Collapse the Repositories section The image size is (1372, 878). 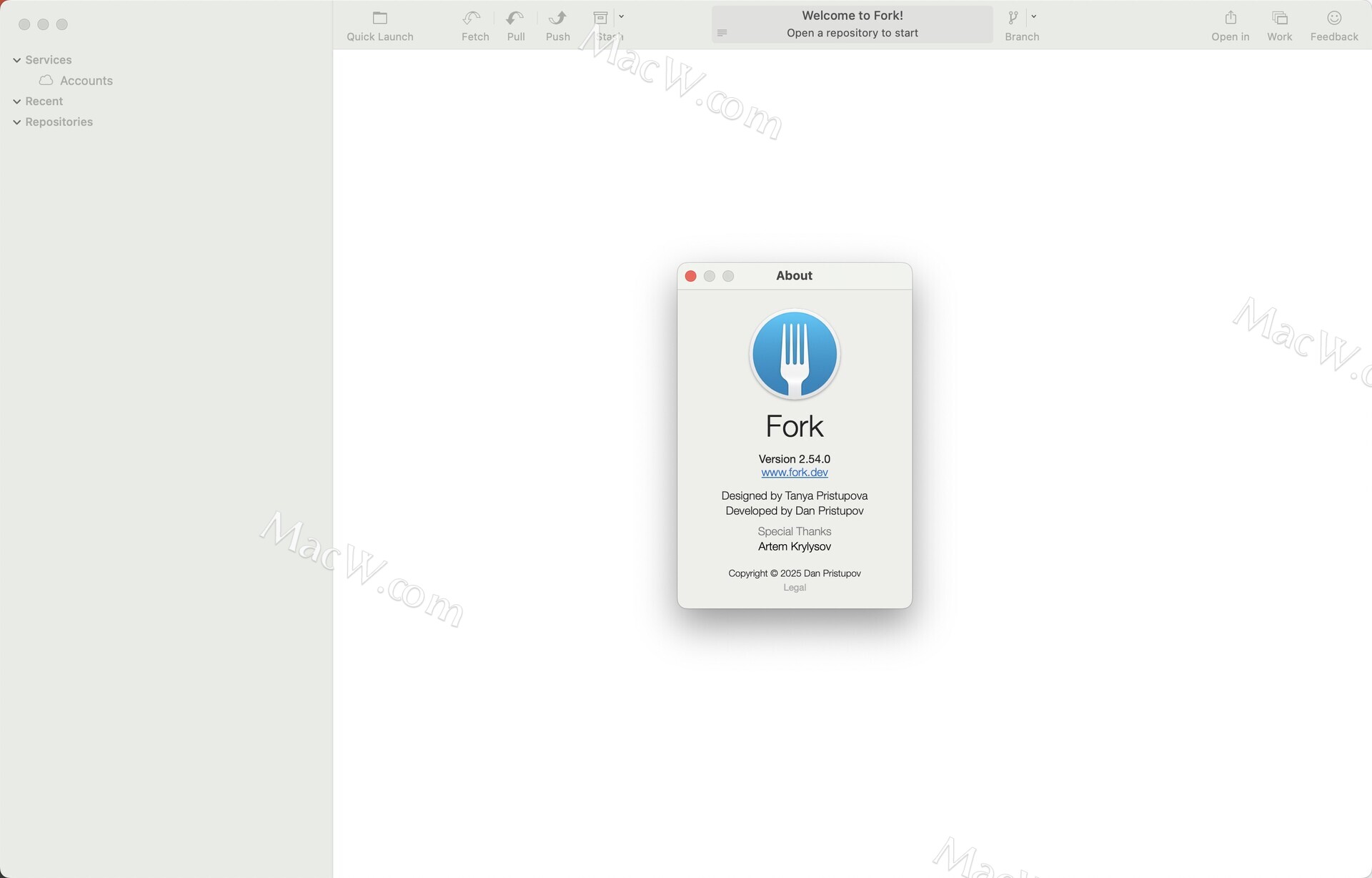coord(17,122)
